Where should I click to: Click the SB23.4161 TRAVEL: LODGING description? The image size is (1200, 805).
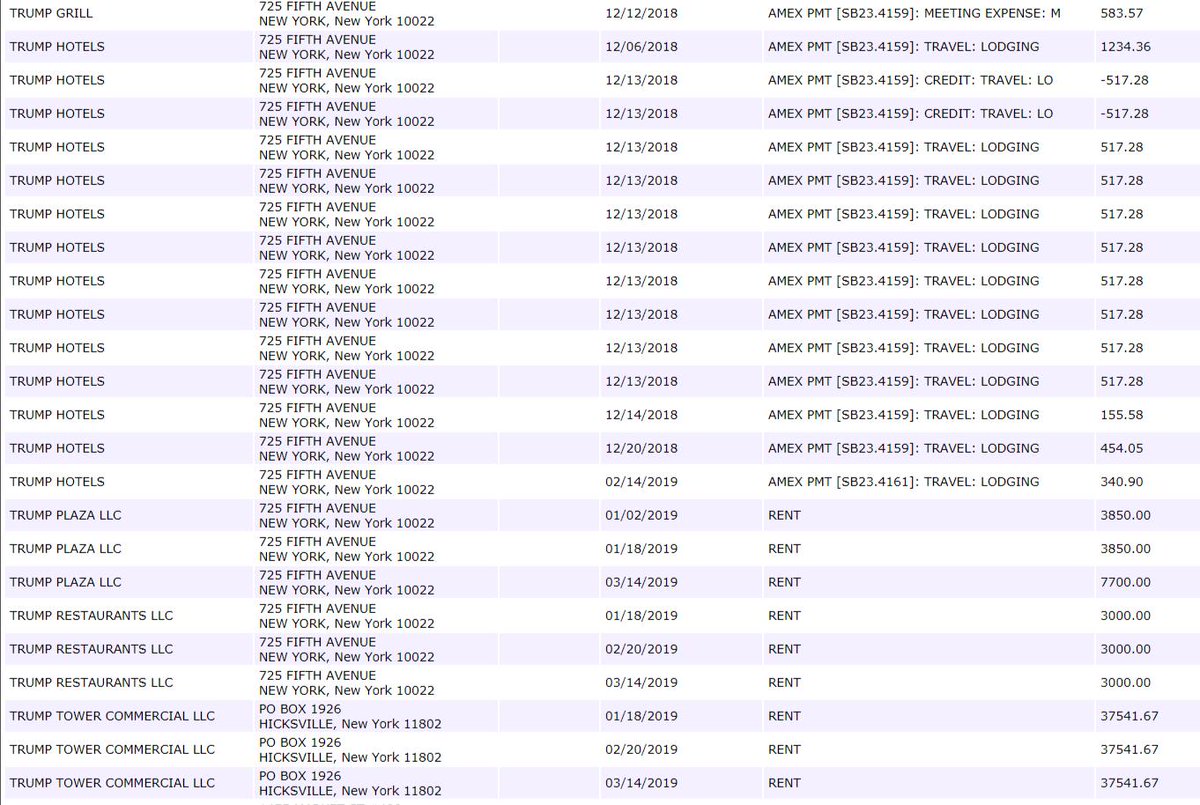(x=903, y=482)
